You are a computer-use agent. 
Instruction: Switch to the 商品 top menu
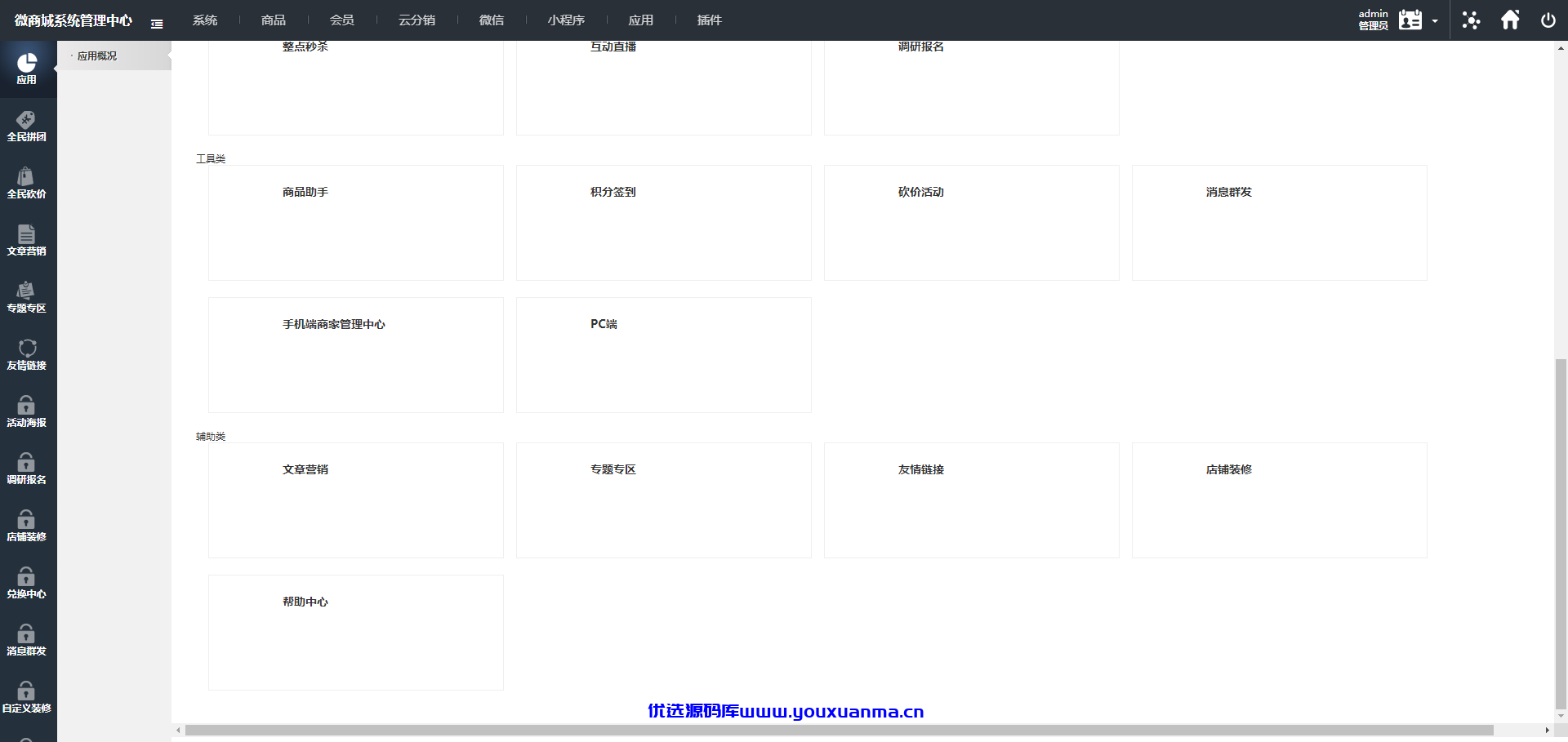[274, 20]
